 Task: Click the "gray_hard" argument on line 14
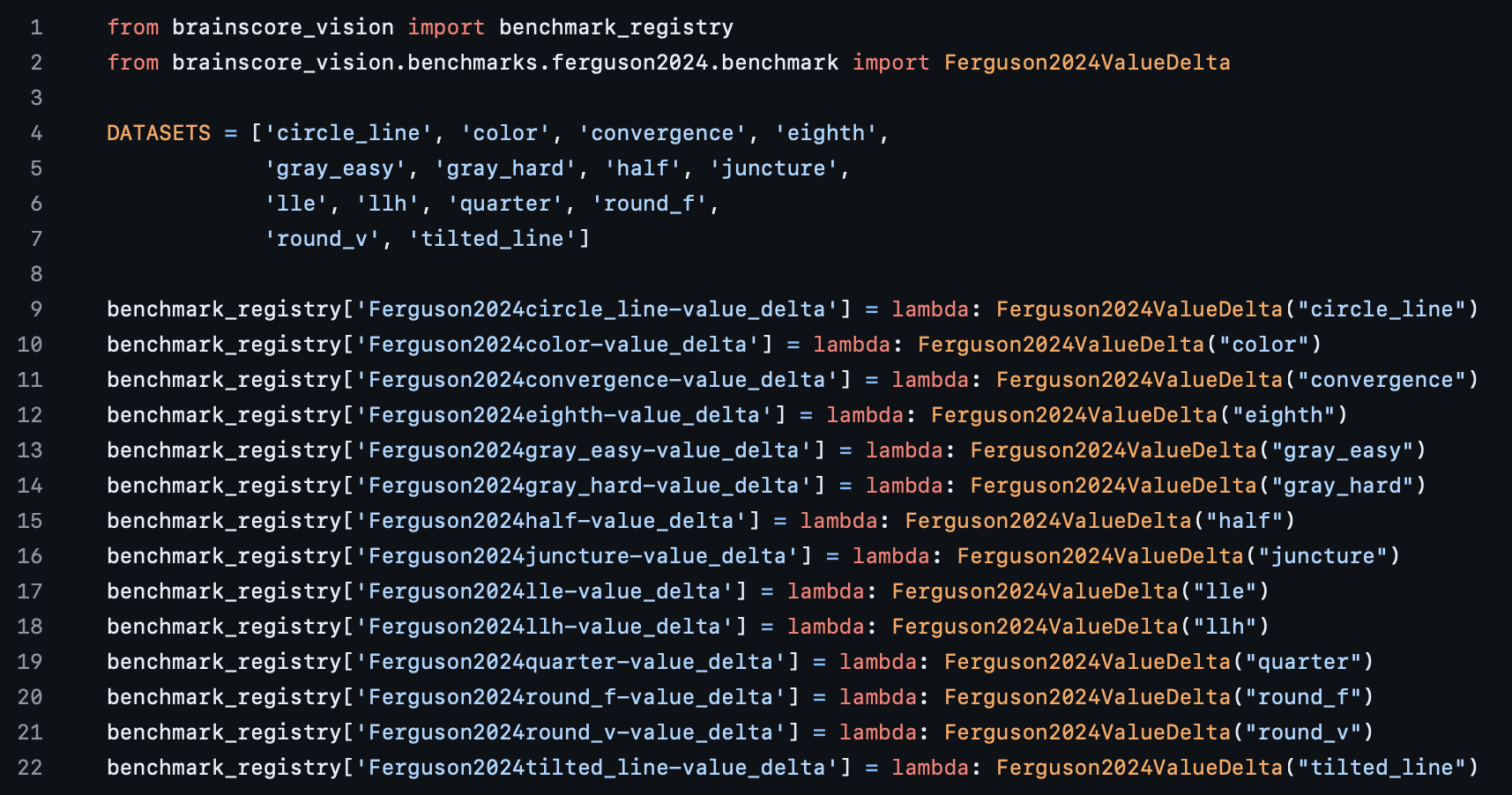pos(1342,486)
